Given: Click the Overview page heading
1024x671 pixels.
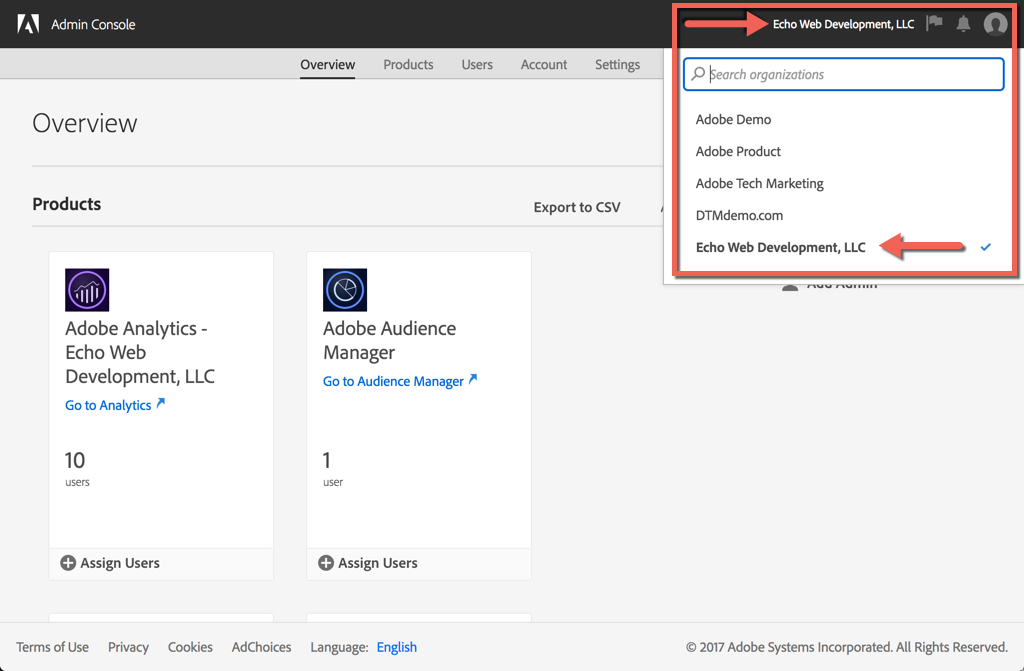Looking at the screenshot, I should pos(85,123).
